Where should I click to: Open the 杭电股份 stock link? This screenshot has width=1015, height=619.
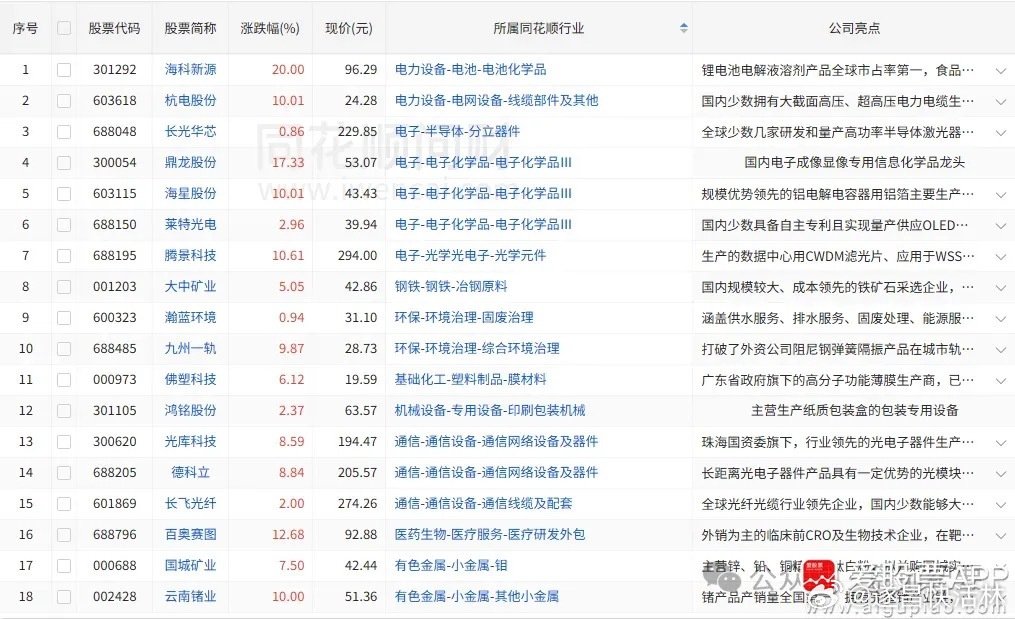[190, 100]
